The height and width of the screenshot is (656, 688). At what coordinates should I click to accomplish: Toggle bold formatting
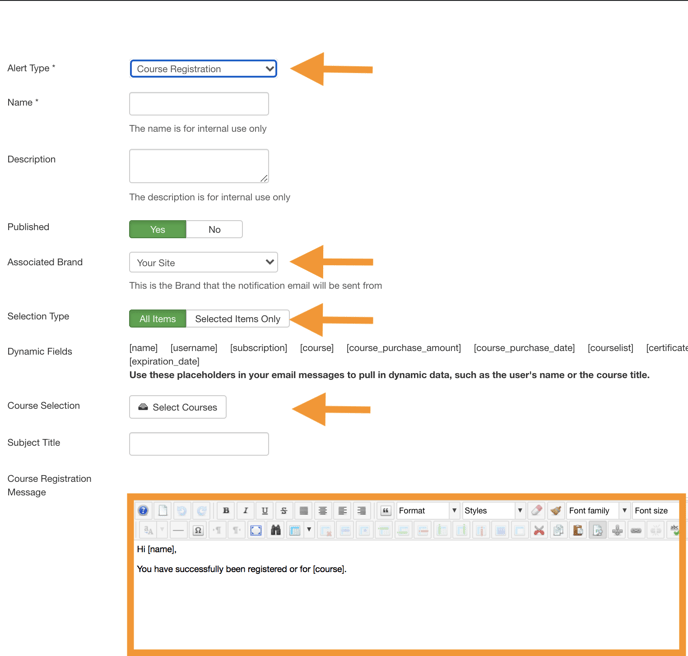226,511
